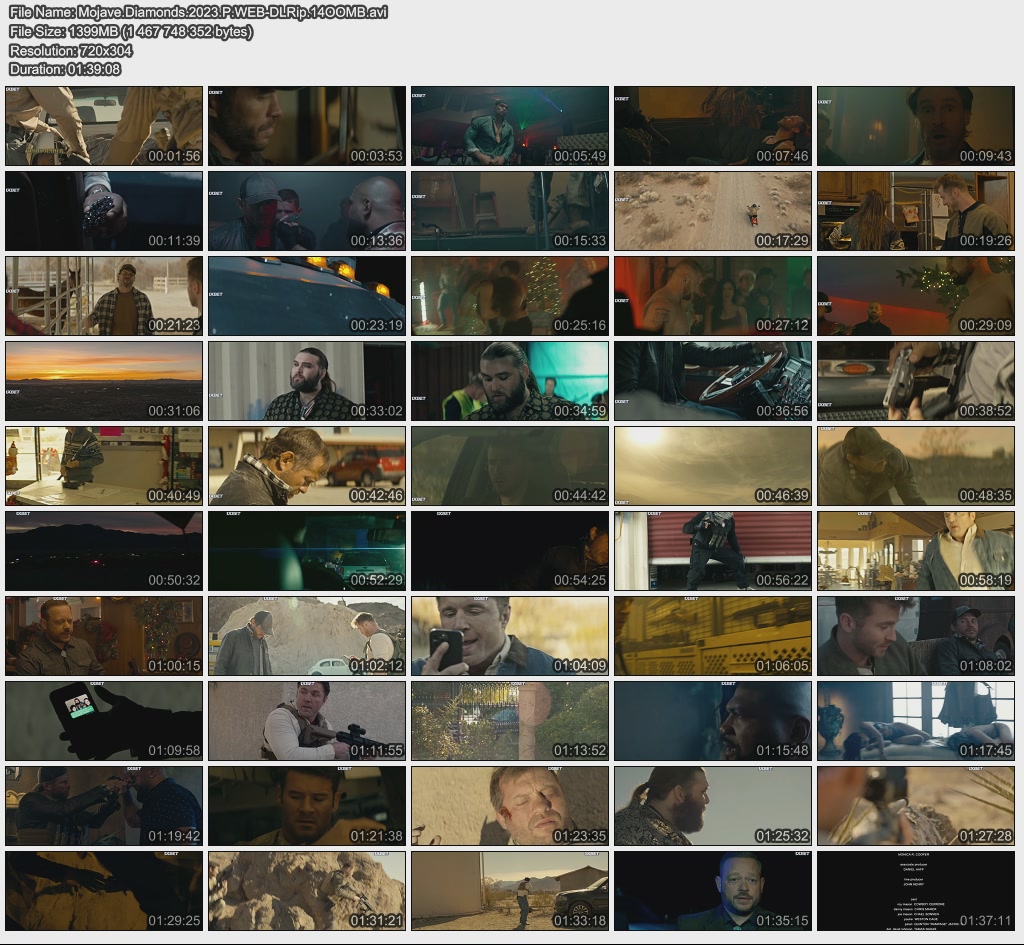Select the thumbnail timestamped 01:11:55
This screenshot has width=1024, height=945.
tap(307, 721)
